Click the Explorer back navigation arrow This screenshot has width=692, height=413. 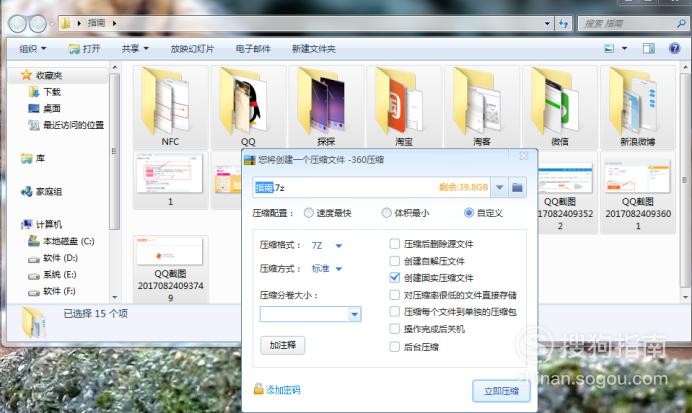[17, 23]
